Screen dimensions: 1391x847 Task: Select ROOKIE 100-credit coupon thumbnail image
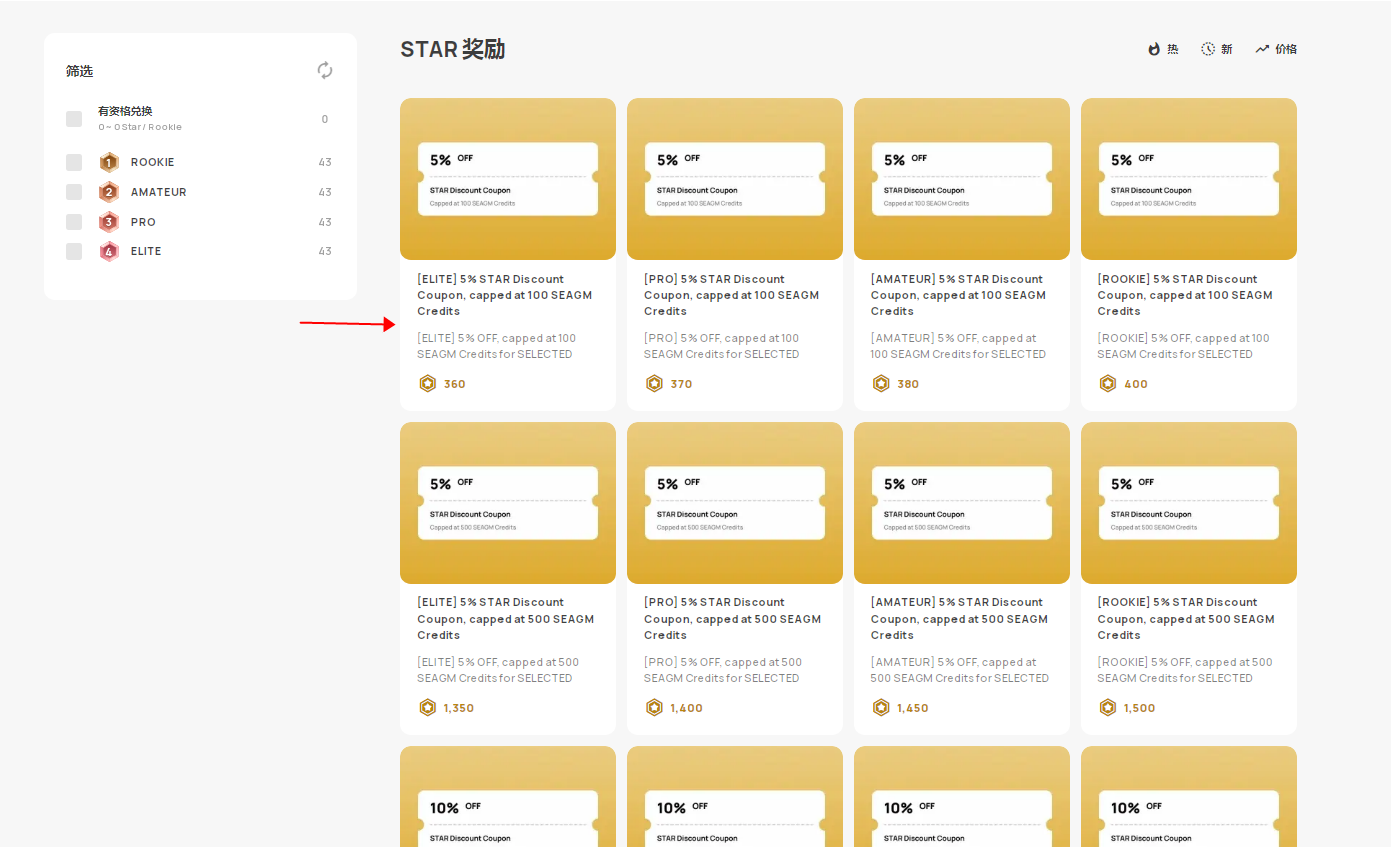[1189, 179]
